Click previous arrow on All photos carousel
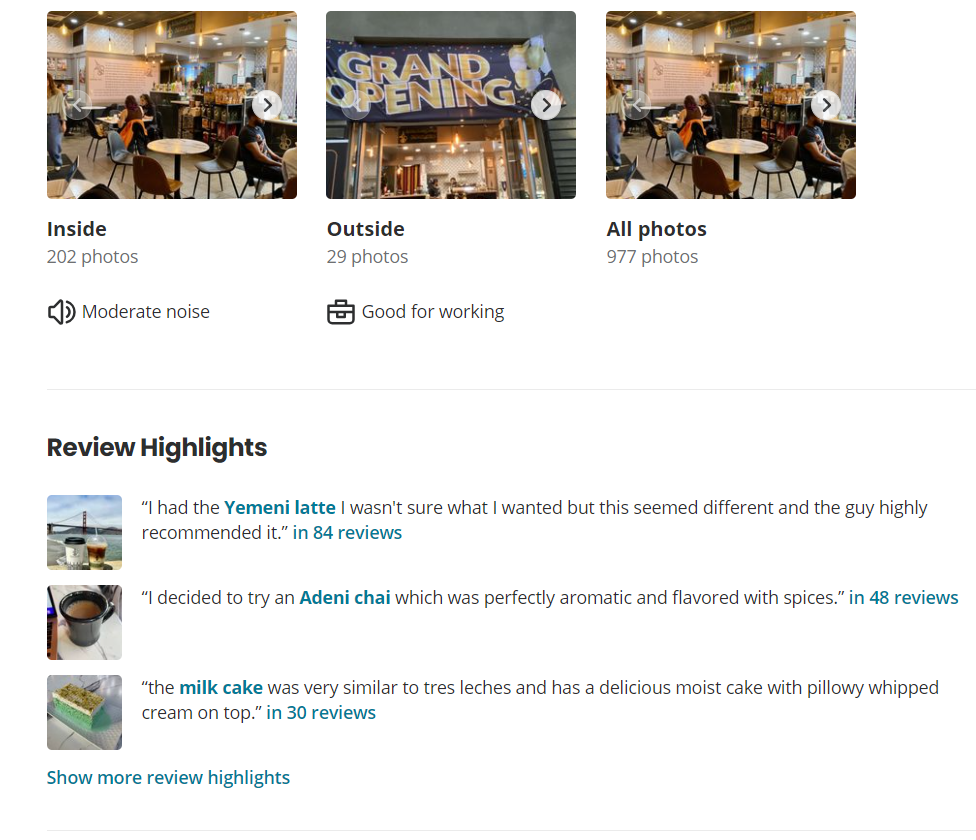 [x=636, y=105]
